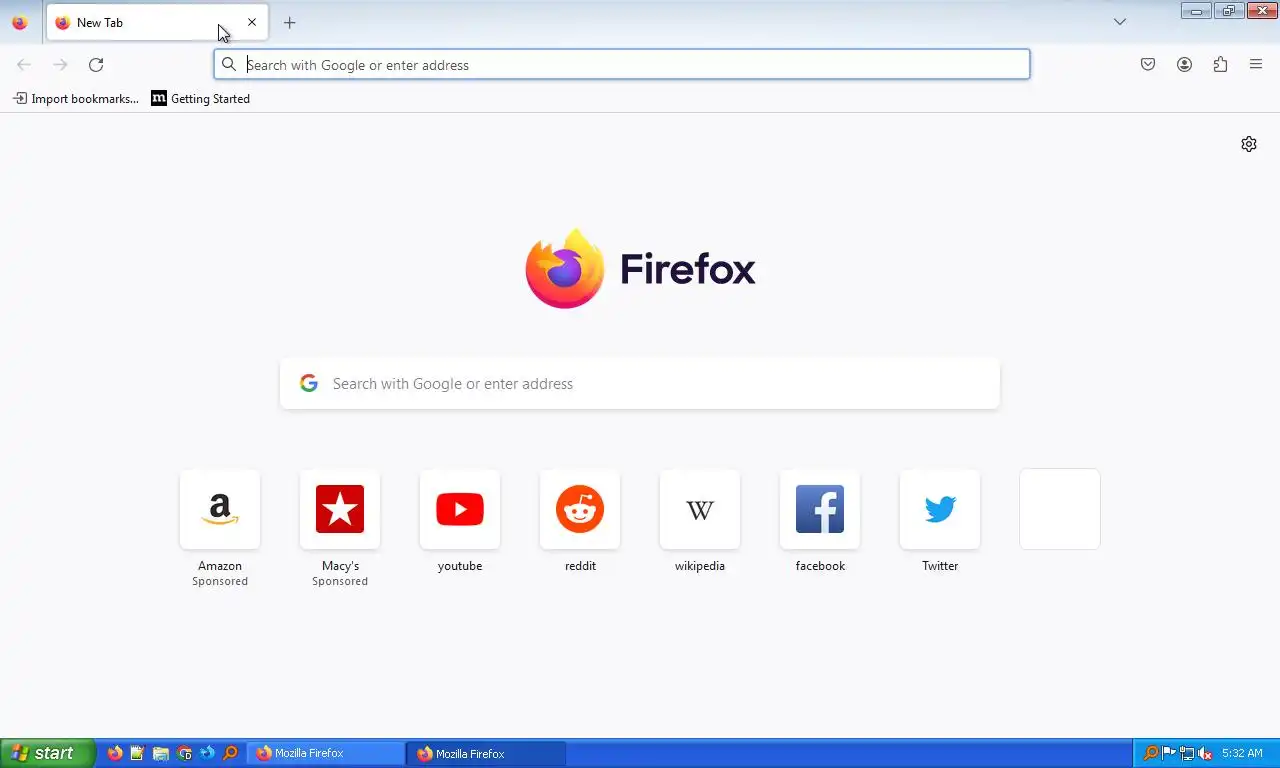The image size is (1280, 768).
Task: Click the Firefox View icon
Action: (20, 22)
